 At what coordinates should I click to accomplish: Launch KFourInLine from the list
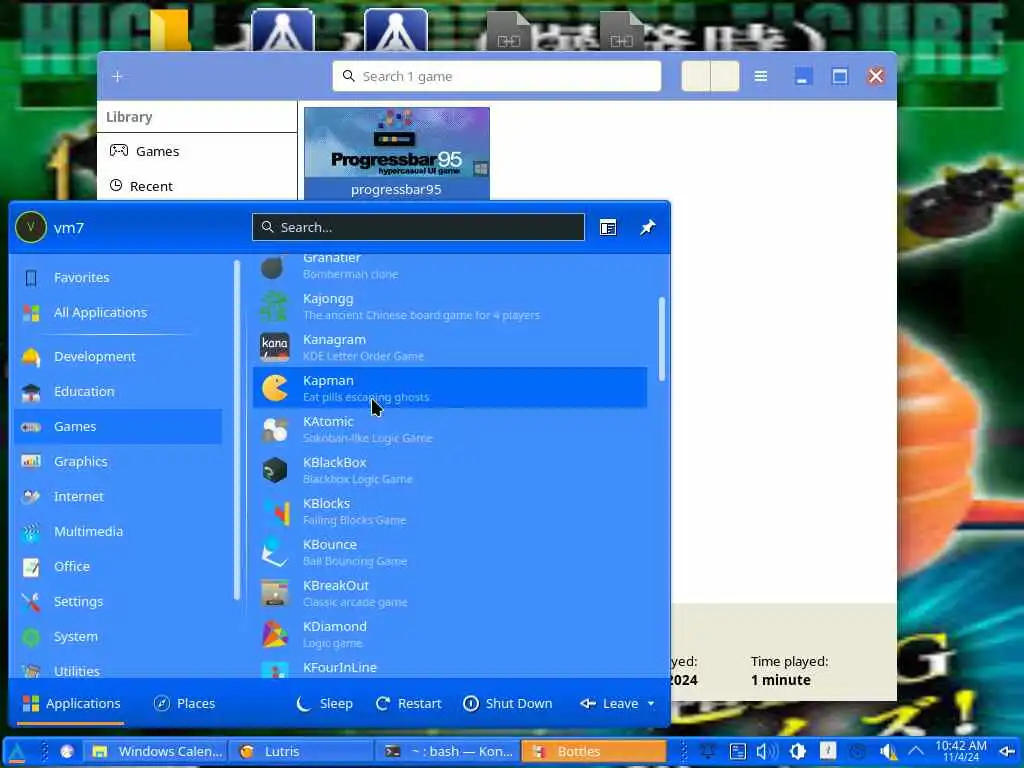tap(450, 667)
